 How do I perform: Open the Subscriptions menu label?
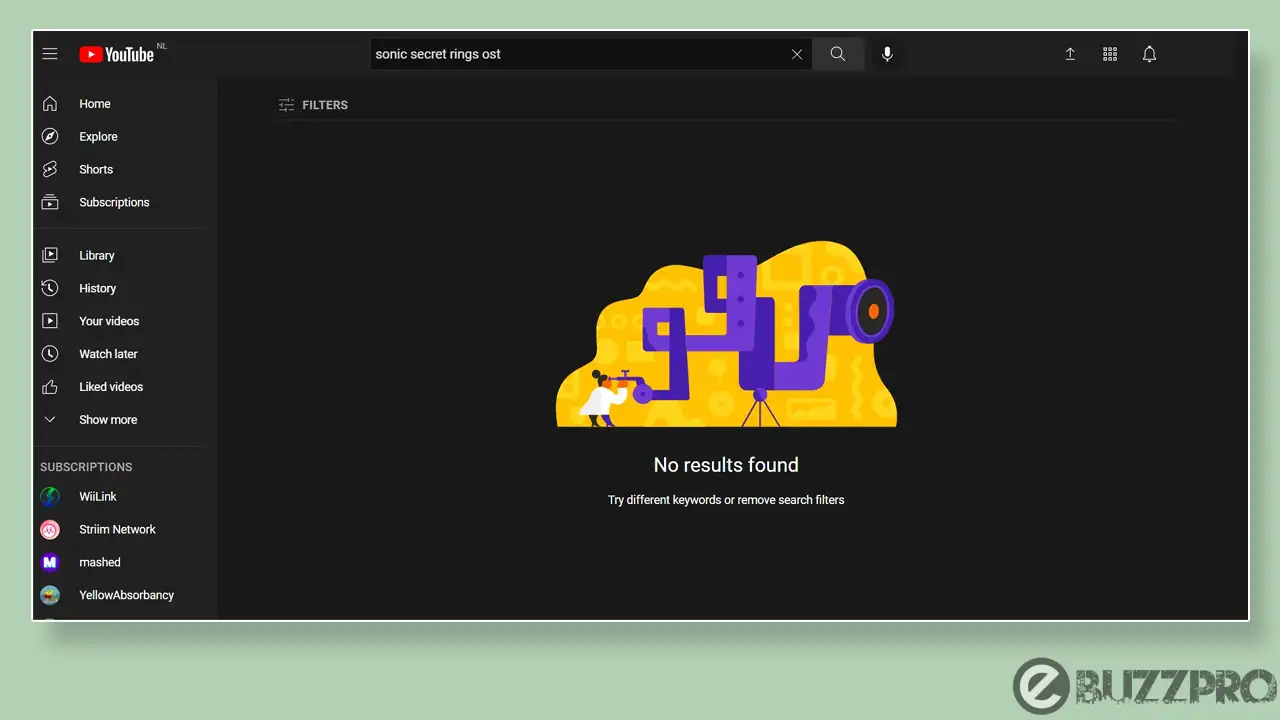coord(114,202)
